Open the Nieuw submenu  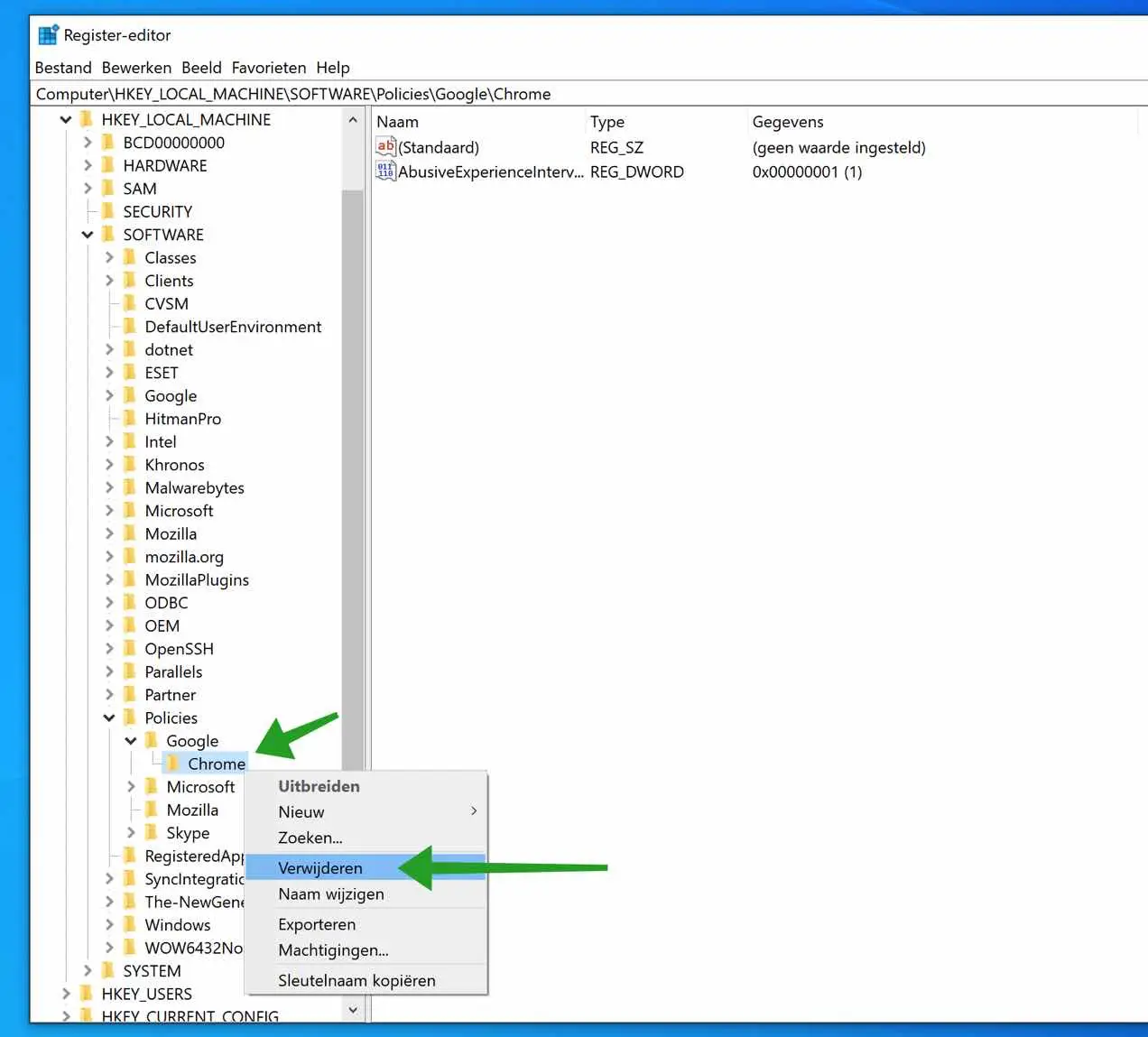point(366,812)
